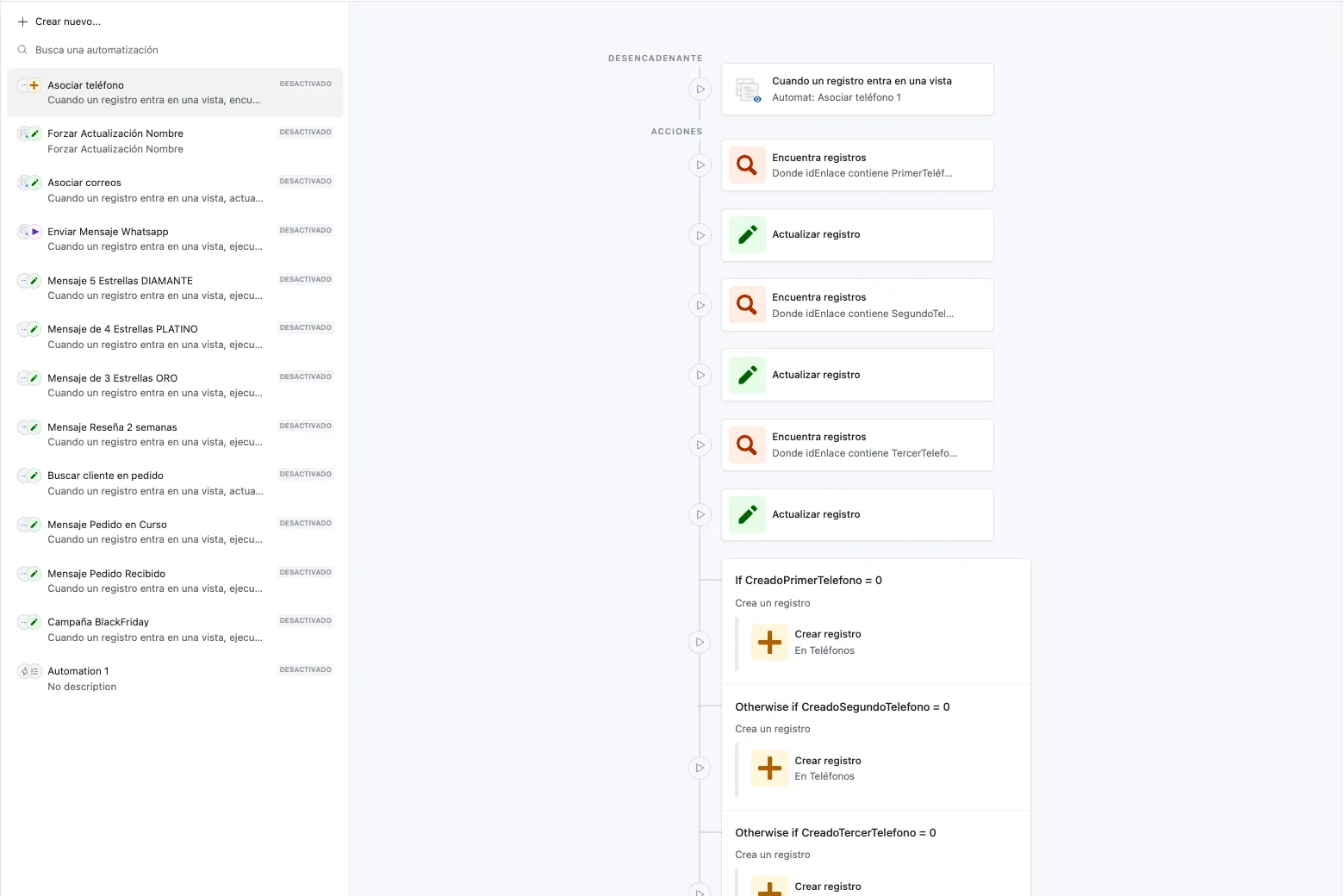This screenshot has width=1344, height=896.
Task: Click the lightning icon next to Automation 1
Action: [x=22, y=670]
